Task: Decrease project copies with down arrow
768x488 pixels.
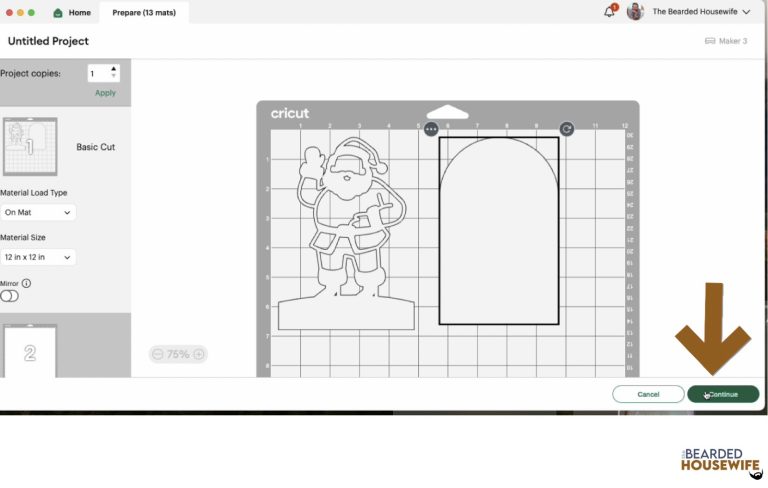Action: coord(114,77)
